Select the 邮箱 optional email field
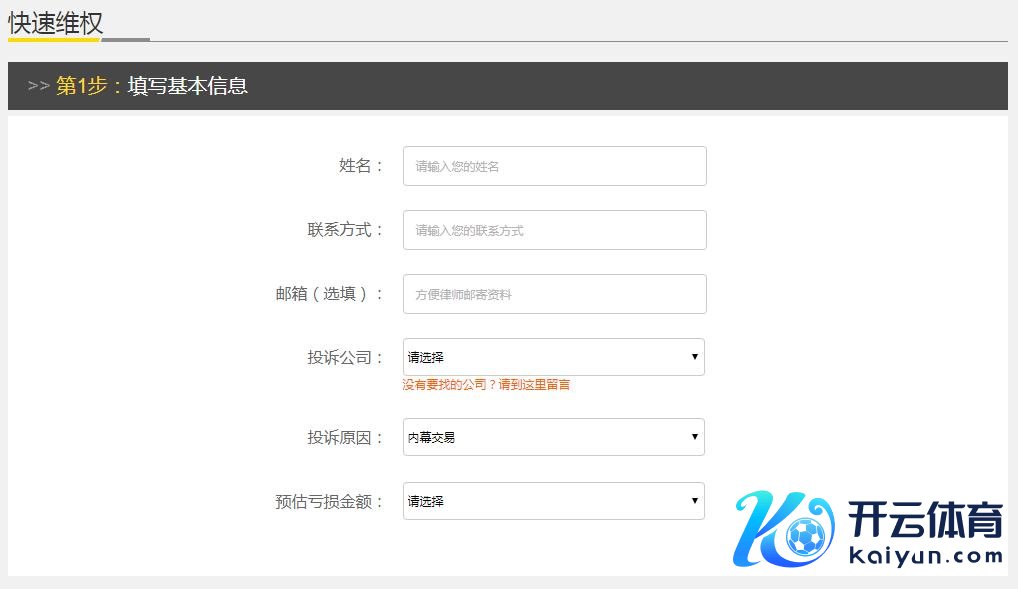The height and width of the screenshot is (589, 1018). pyautogui.click(x=554, y=294)
